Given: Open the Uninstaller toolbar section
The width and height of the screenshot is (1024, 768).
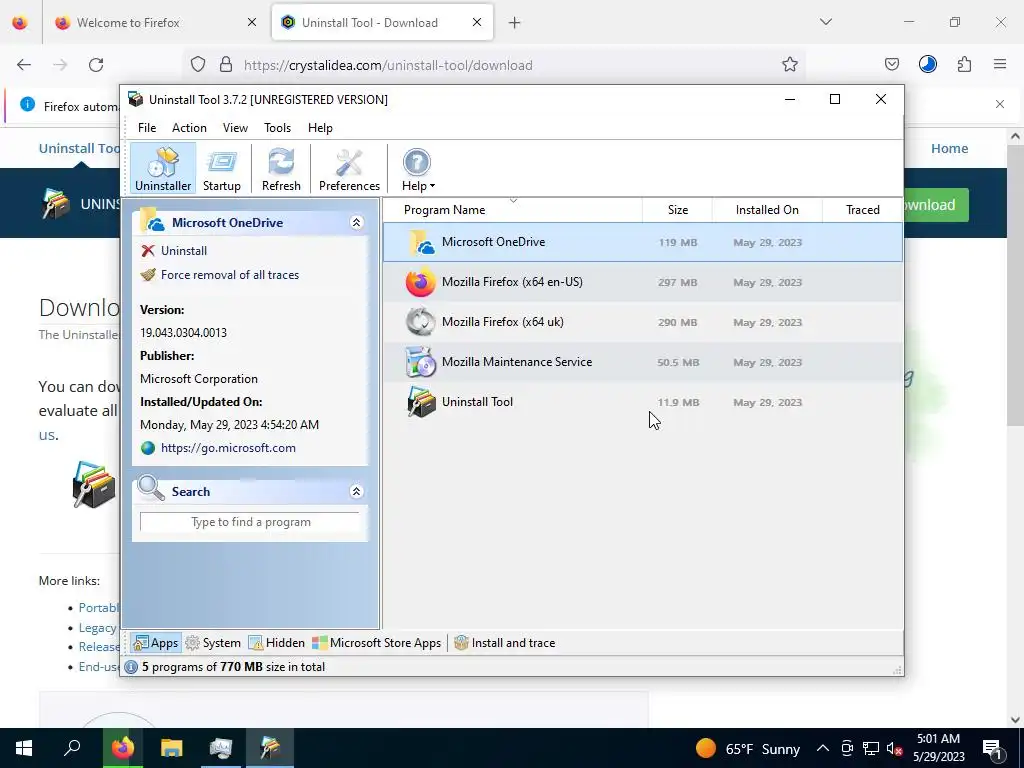Looking at the screenshot, I should (x=163, y=168).
